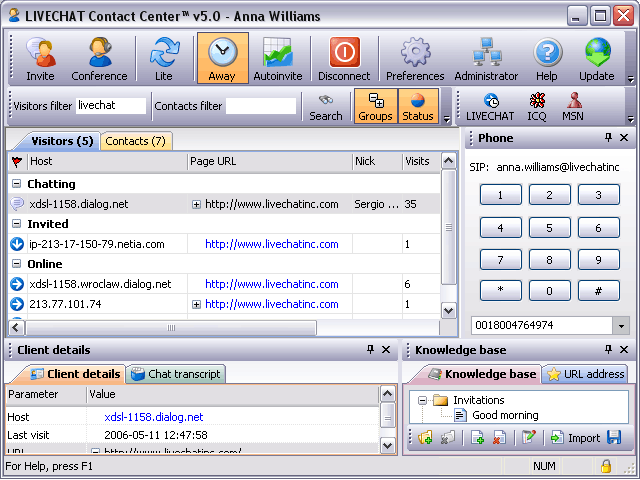Click chat bubble icon of xdsl-1158.dialog.net

[x=17, y=204]
